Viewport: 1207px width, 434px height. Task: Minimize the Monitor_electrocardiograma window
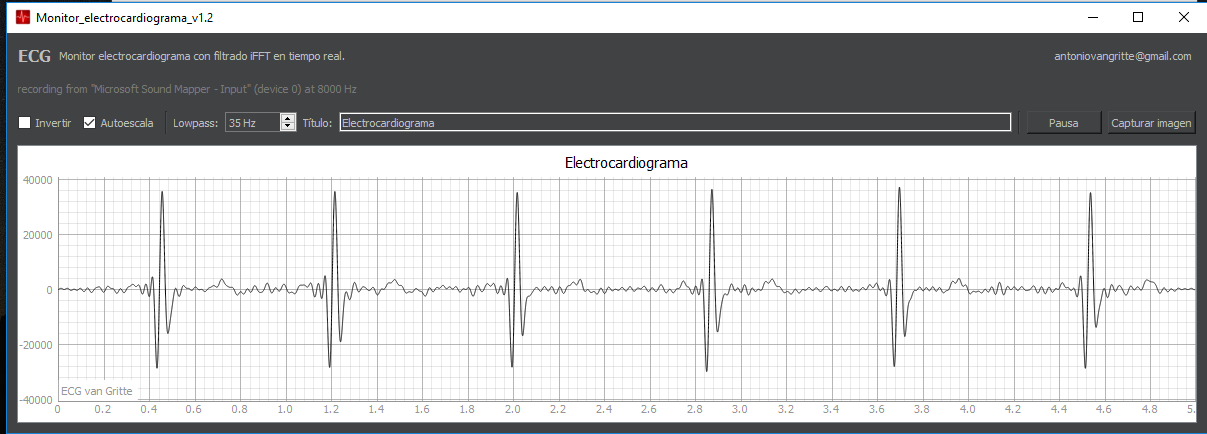(x=1091, y=17)
